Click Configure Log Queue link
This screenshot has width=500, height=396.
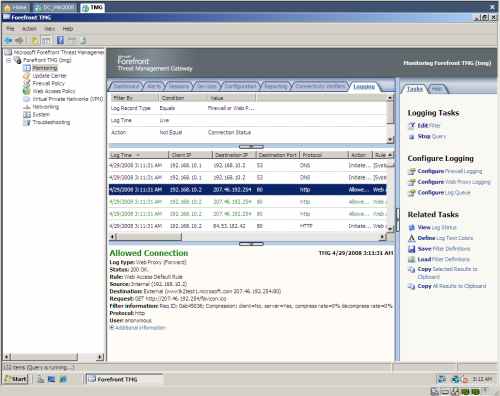444,193
